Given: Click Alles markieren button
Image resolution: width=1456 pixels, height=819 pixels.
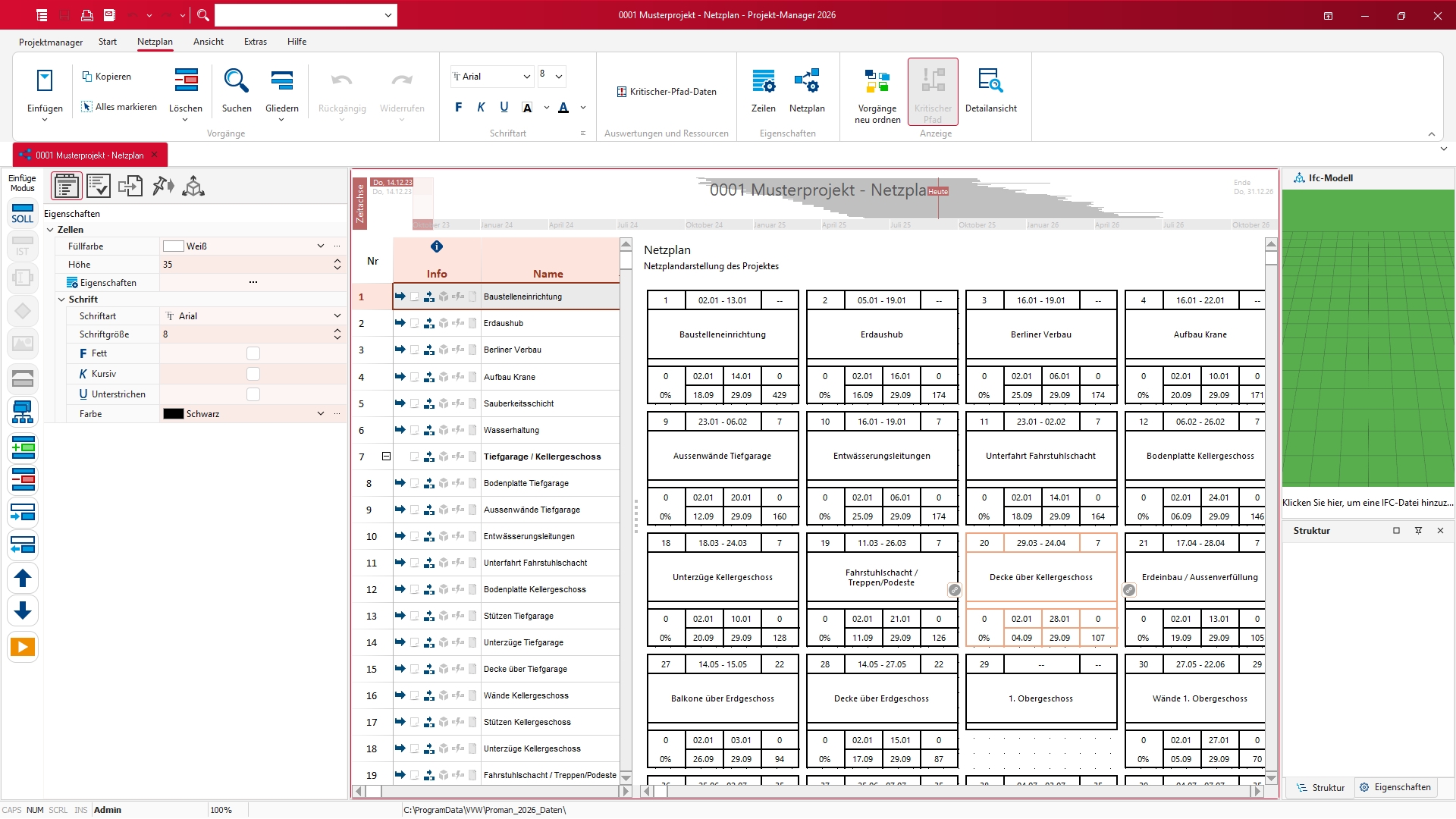Looking at the screenshot, I should 119,107.
